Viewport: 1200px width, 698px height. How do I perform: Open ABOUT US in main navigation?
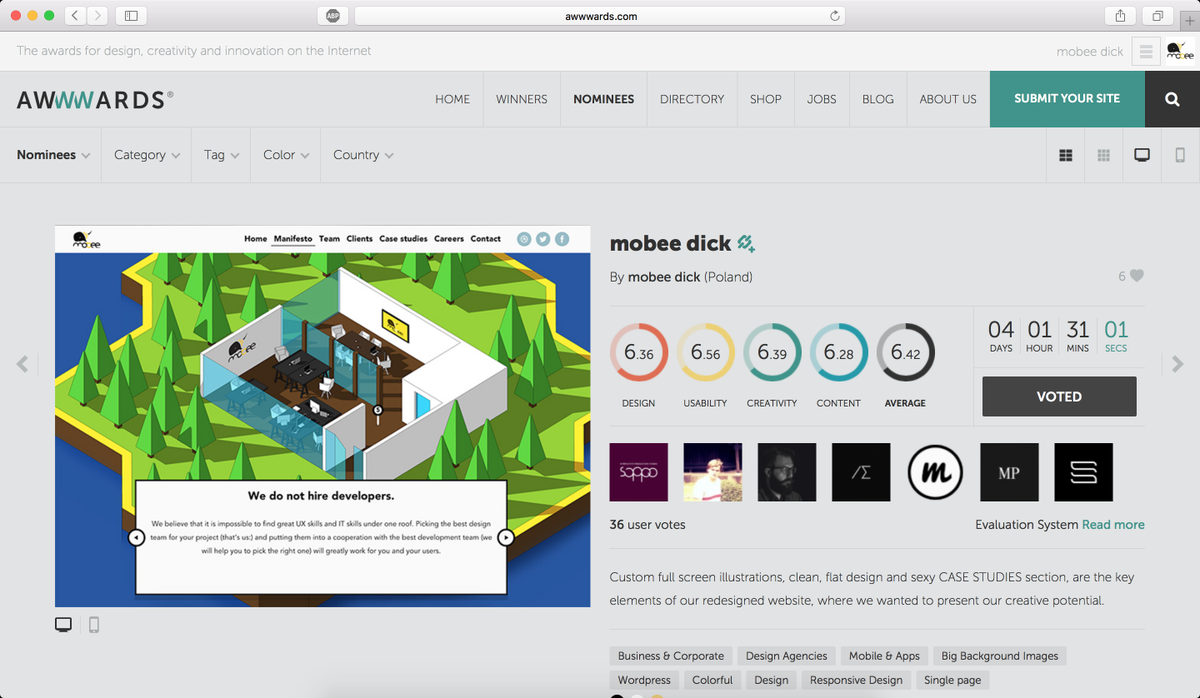[x=948, y=99]
